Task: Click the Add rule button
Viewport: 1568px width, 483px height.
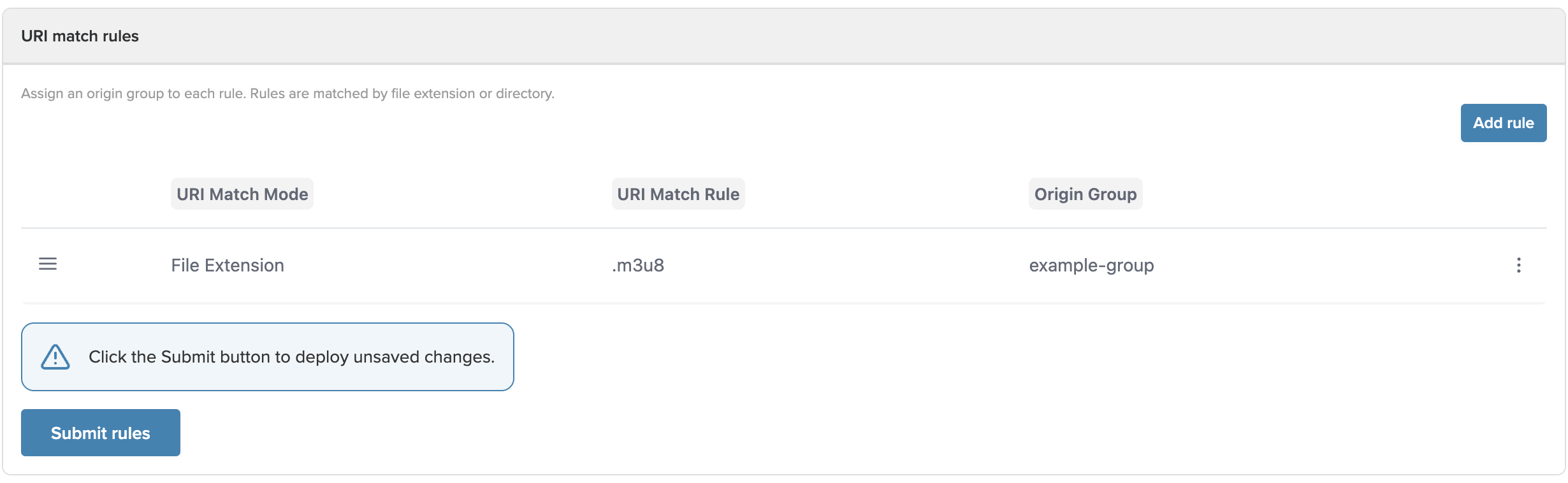Action: [x=1503, y=123]
